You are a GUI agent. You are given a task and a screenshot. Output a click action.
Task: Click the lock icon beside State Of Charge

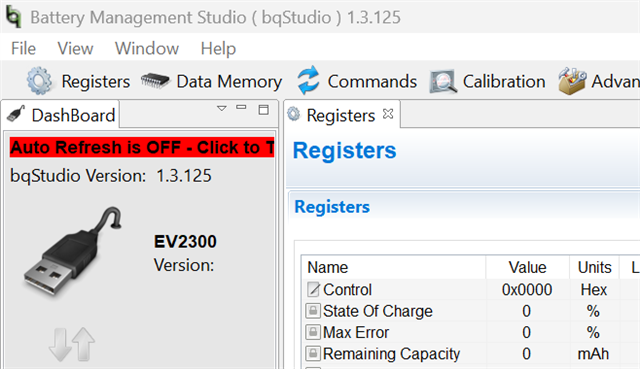[x=313, y=311]
